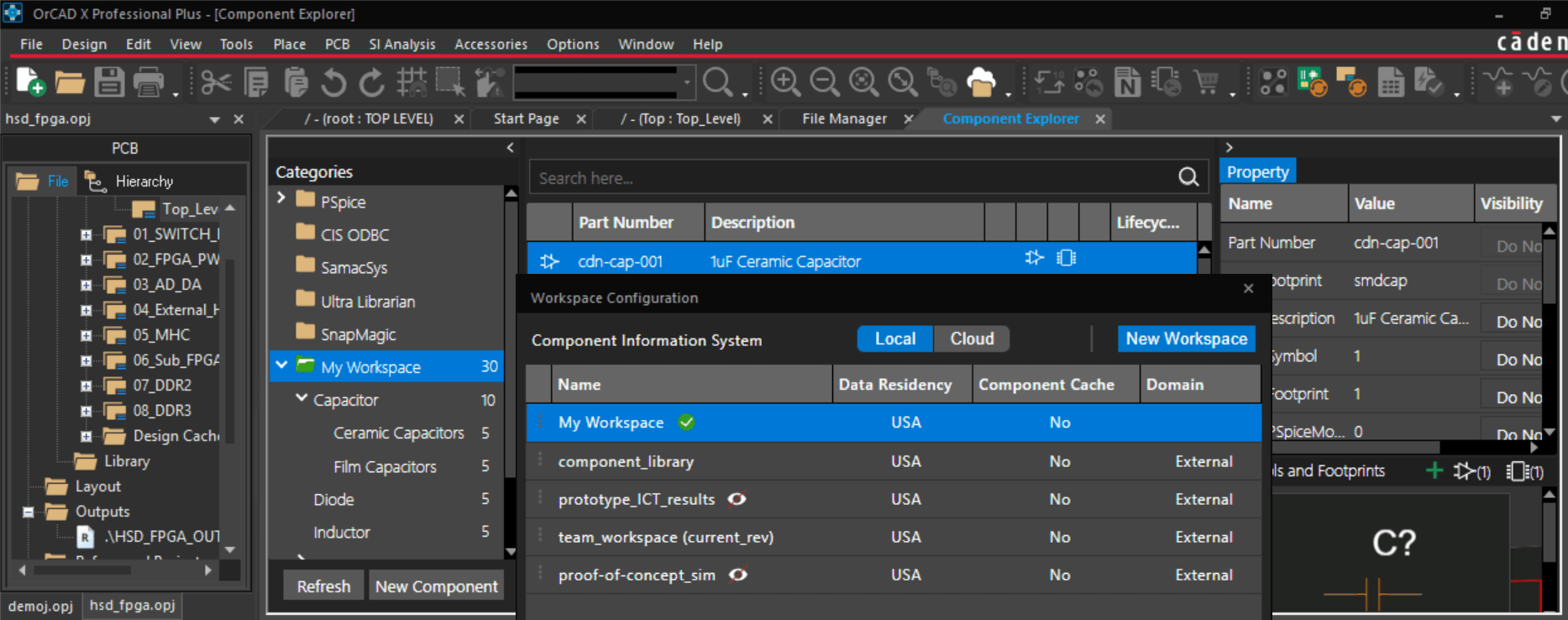The width and height of the screenshot is (1568, 620).
Task: Switch to Cloud toggle option
Action: click(972, 339)
